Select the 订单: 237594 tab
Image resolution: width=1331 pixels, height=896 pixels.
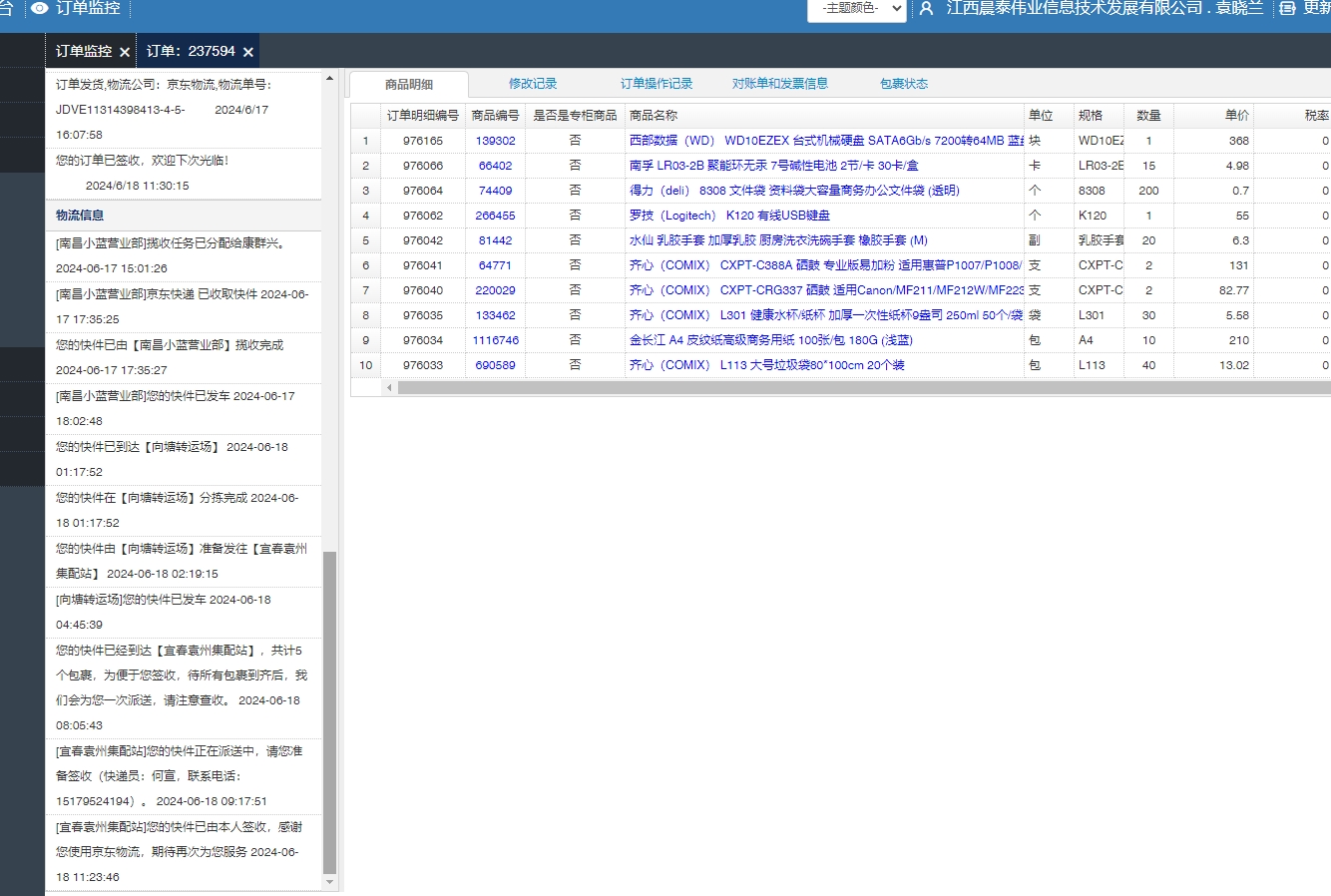191,51
